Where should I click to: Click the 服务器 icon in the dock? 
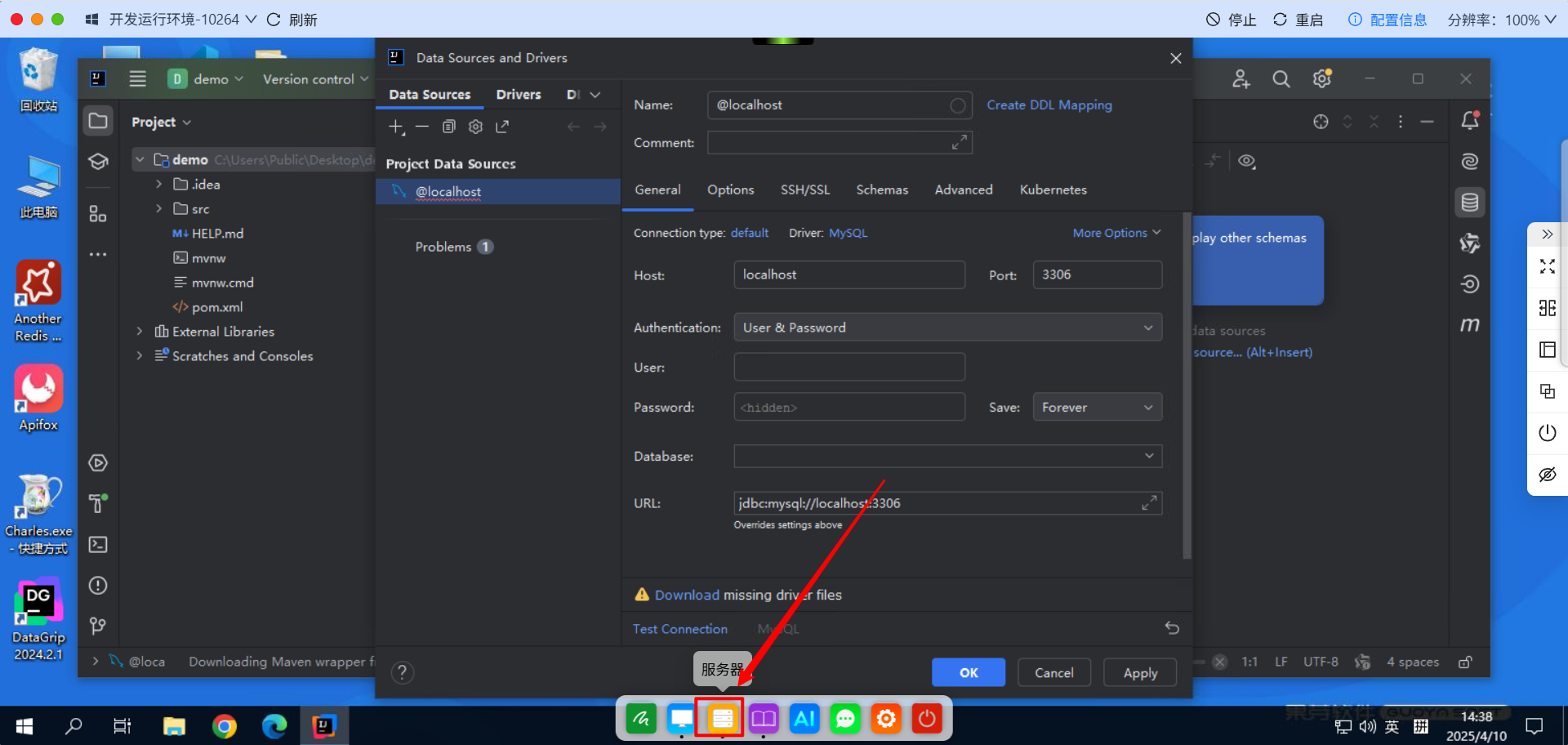coord(723,719)
